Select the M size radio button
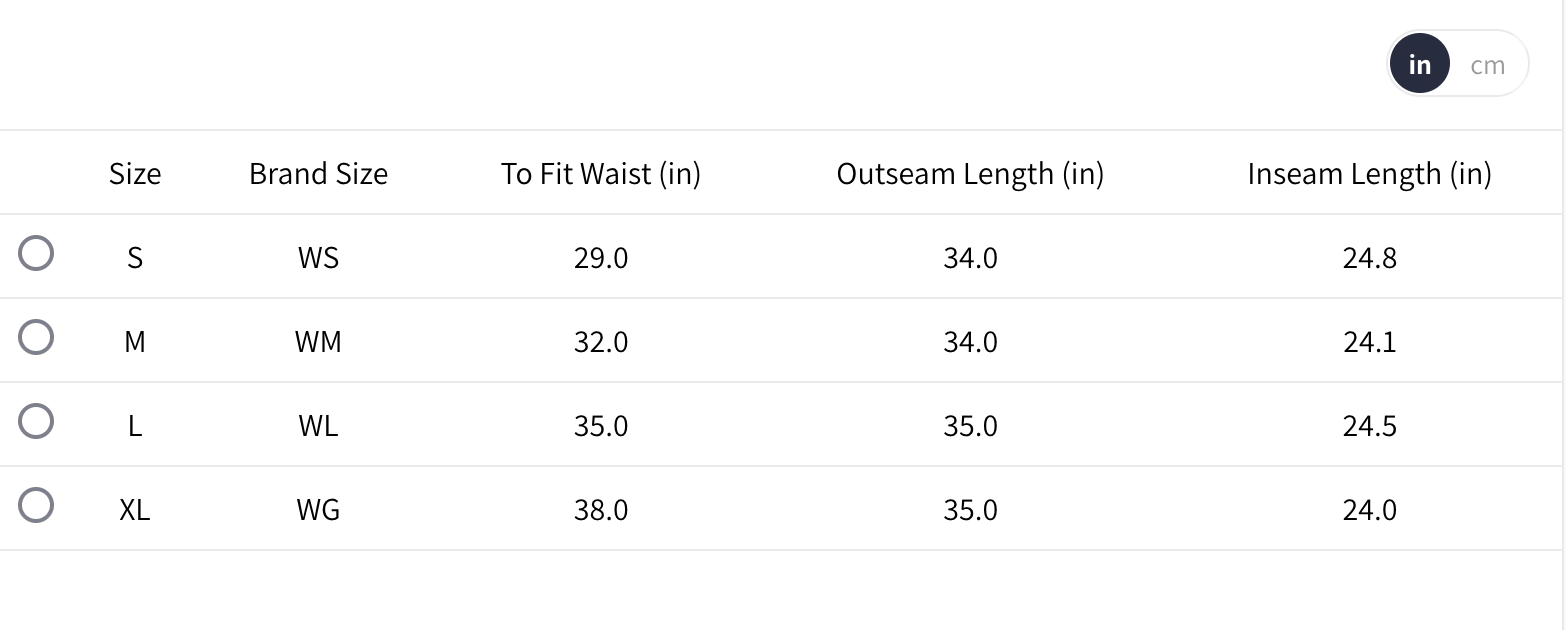Viewport: 1566px width, 630px height. (x=36, y=338)
